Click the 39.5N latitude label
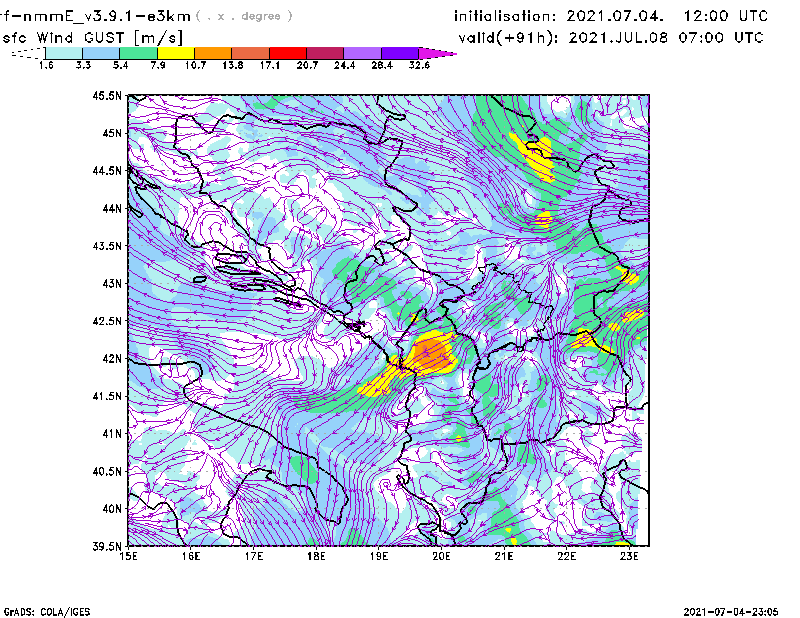The height and width of the screenshot is (618, 800). [x=107, y=547]
